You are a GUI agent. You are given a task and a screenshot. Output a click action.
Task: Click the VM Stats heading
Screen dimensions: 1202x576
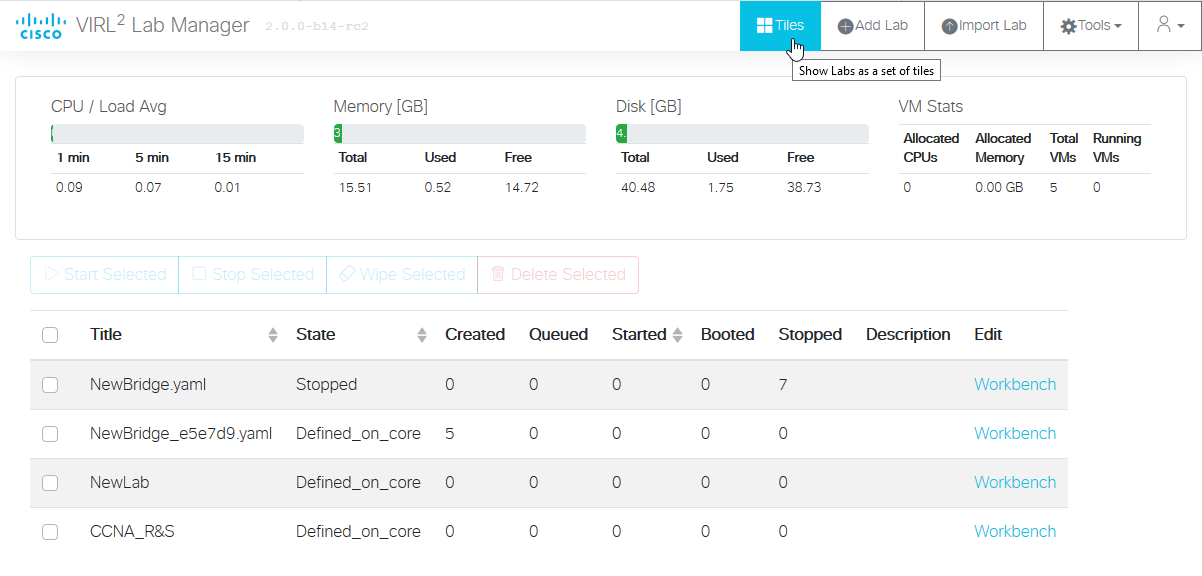tap(931, 106)
